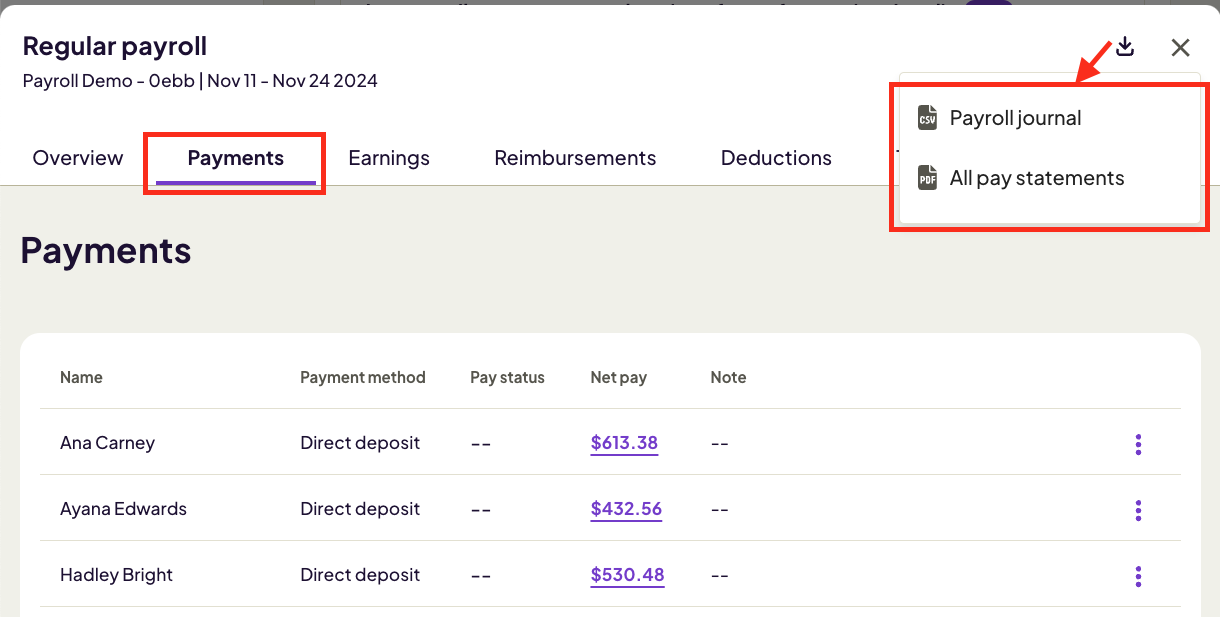Viewport: 1220px width, 617px height.
Task: Click the download export icon
Action: 1124,47
